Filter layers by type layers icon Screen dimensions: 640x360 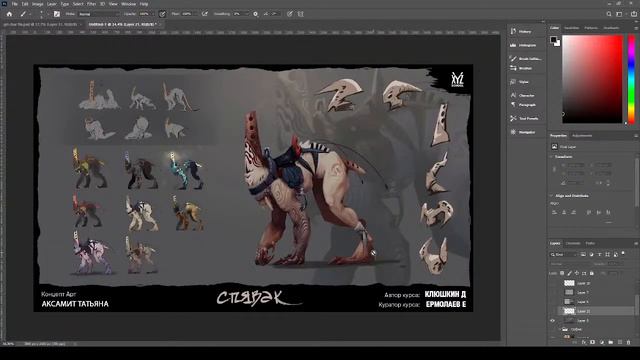click(600, 255)
